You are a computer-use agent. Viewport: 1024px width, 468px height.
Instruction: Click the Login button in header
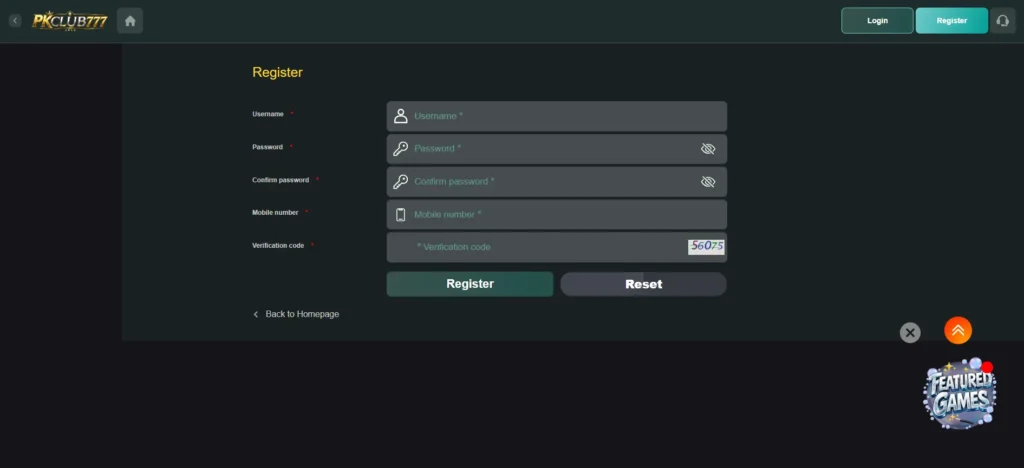(877, 21)
